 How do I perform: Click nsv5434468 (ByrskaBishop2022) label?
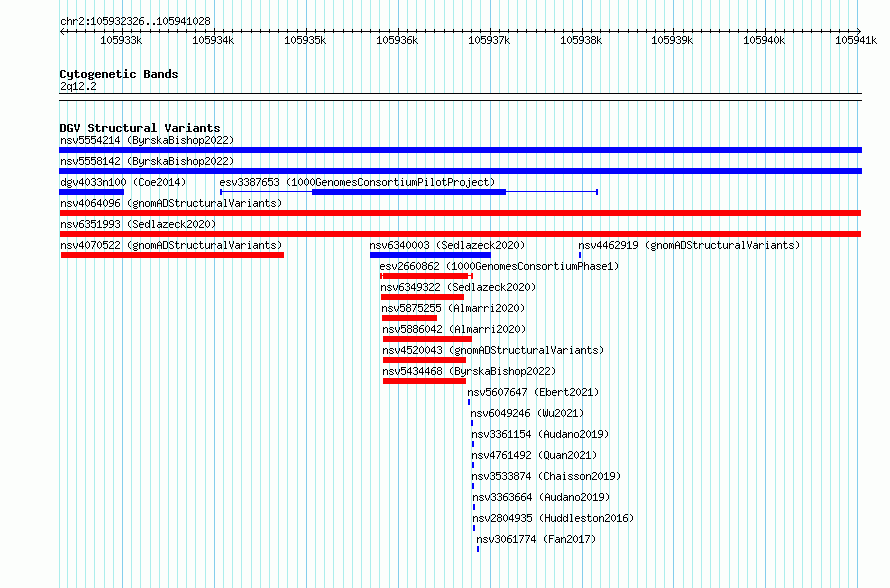pos(469,371)
